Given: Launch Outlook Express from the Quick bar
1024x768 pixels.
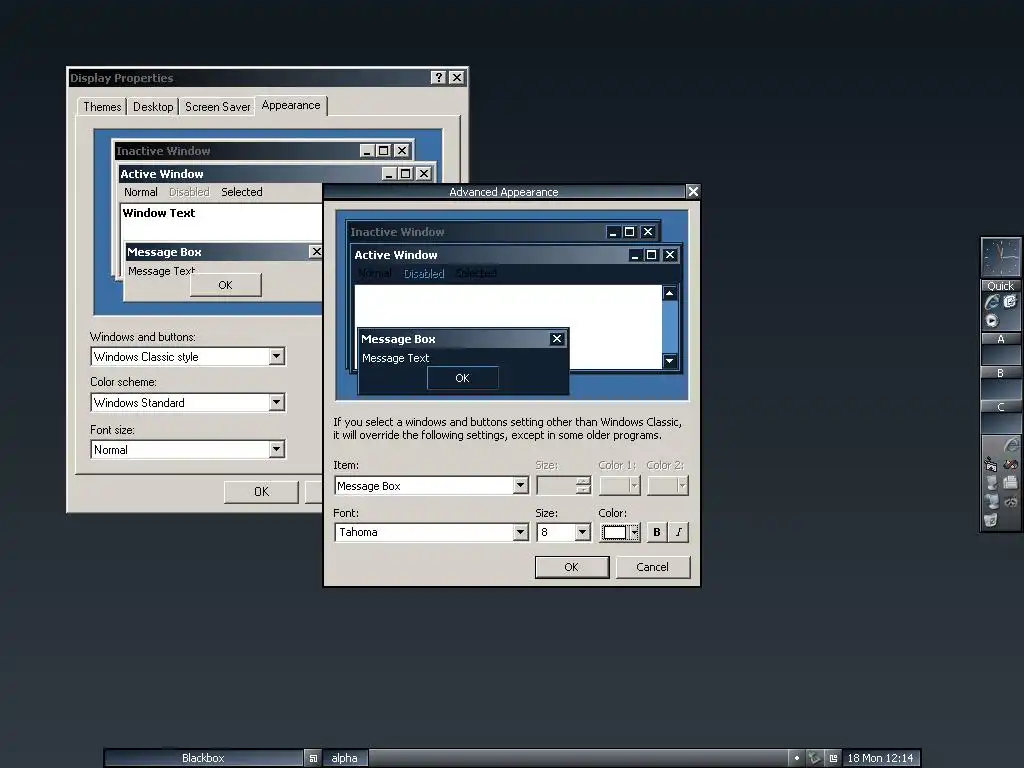Looking at the screenshot, I should tap(1010, 302).
